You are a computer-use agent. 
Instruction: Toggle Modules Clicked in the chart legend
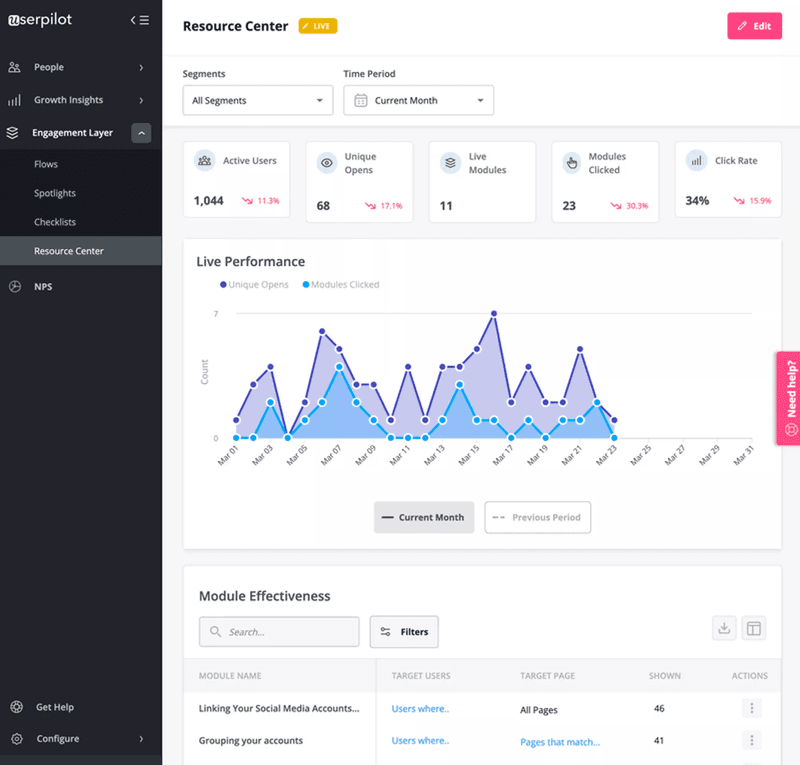(343, 284)
